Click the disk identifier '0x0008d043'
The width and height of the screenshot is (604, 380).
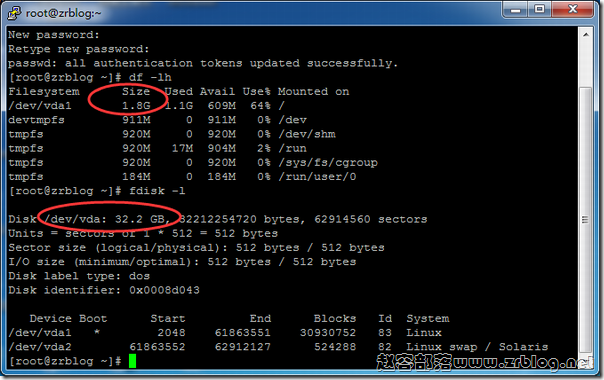(164, 290)
